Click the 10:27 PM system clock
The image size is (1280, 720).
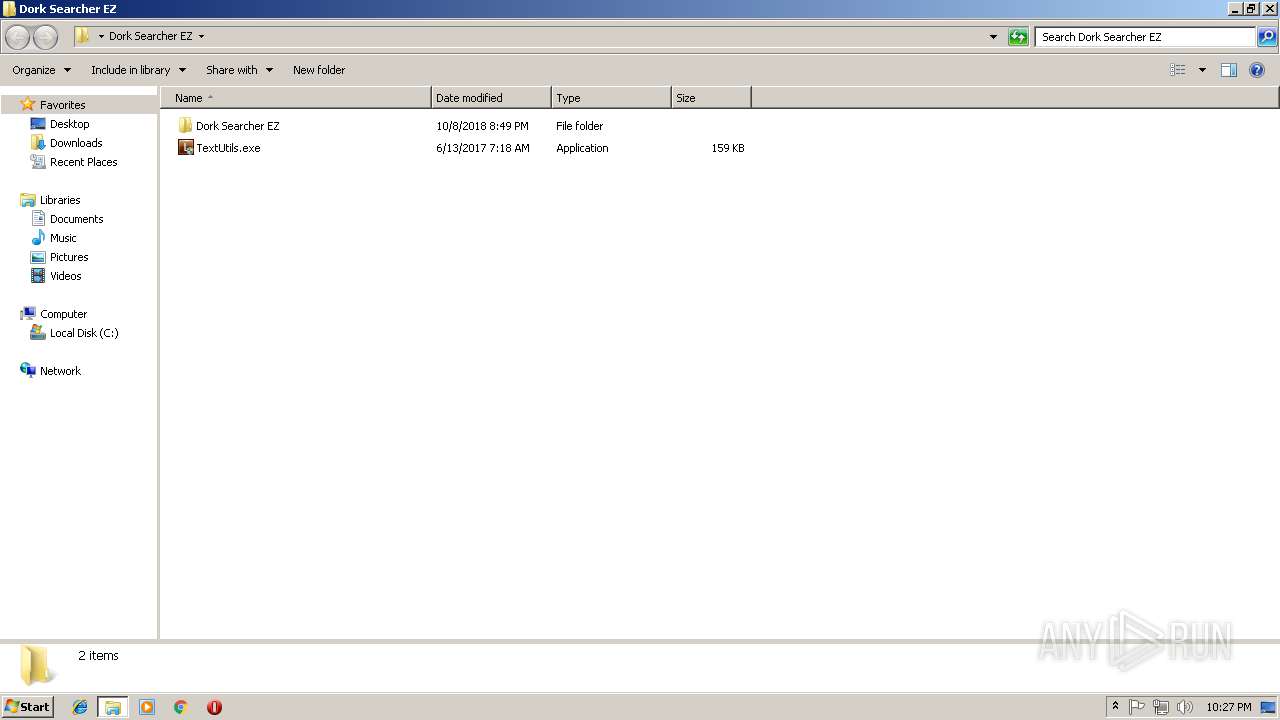1229,707
